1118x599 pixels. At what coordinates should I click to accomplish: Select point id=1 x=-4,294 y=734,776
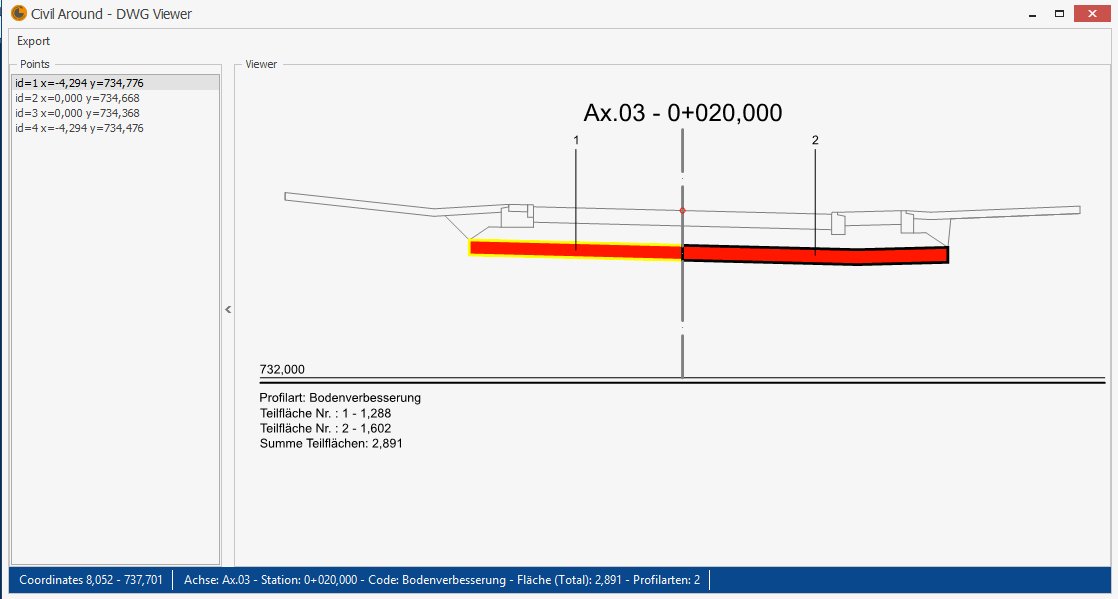pos(116,83)
